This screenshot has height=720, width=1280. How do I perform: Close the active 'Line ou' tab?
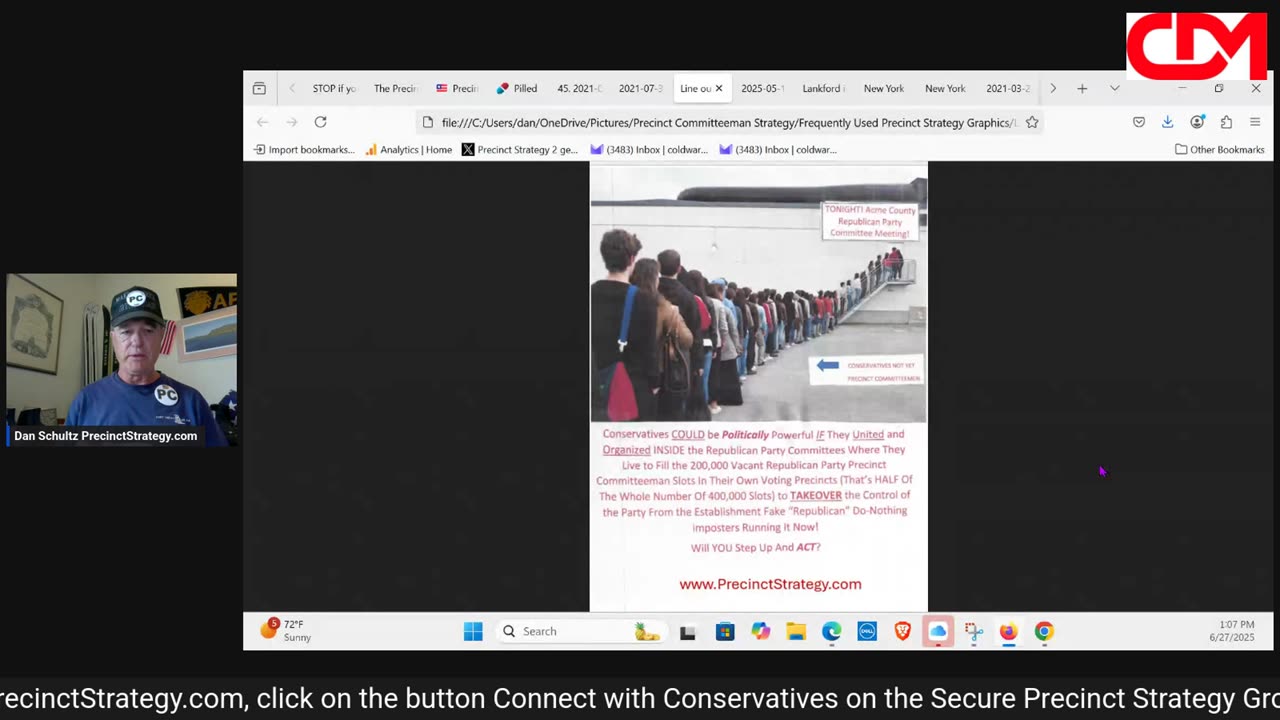(718, 89)
